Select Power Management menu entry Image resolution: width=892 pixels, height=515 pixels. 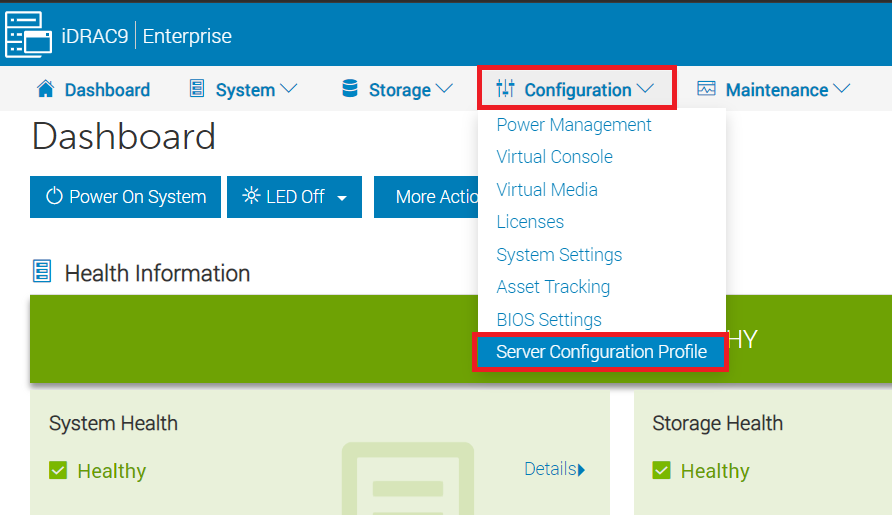[574, 124]
